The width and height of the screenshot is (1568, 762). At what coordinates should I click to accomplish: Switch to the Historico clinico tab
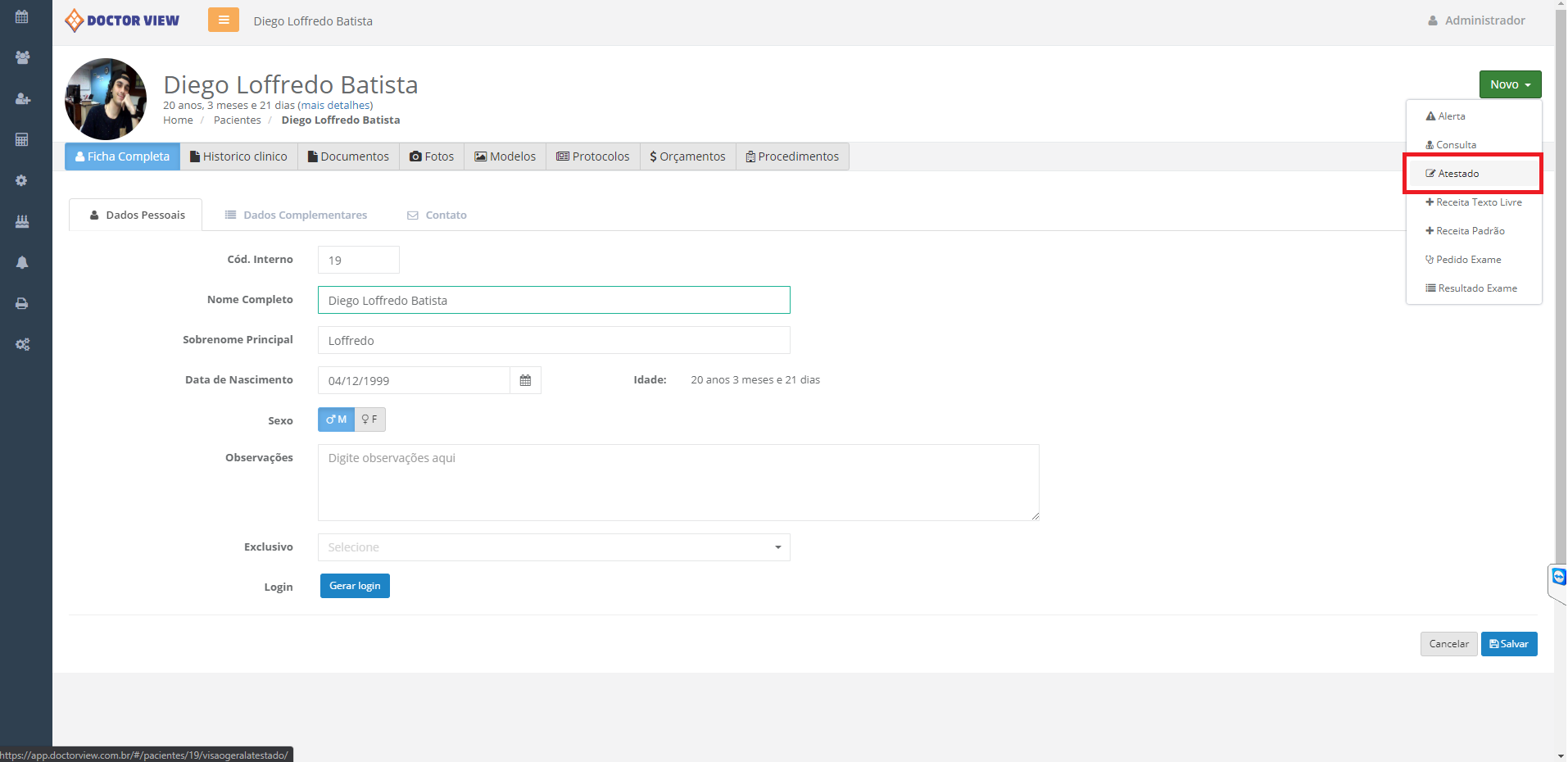[238, 156]
